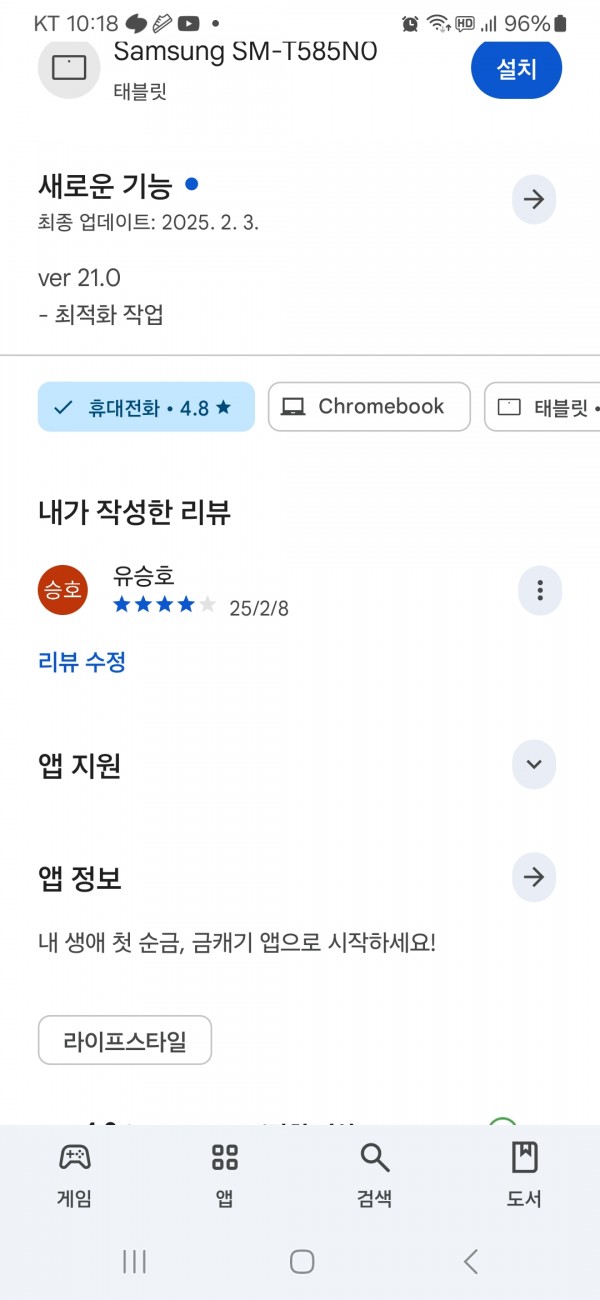Open the 검색 tab

[x=374, y=1176]
